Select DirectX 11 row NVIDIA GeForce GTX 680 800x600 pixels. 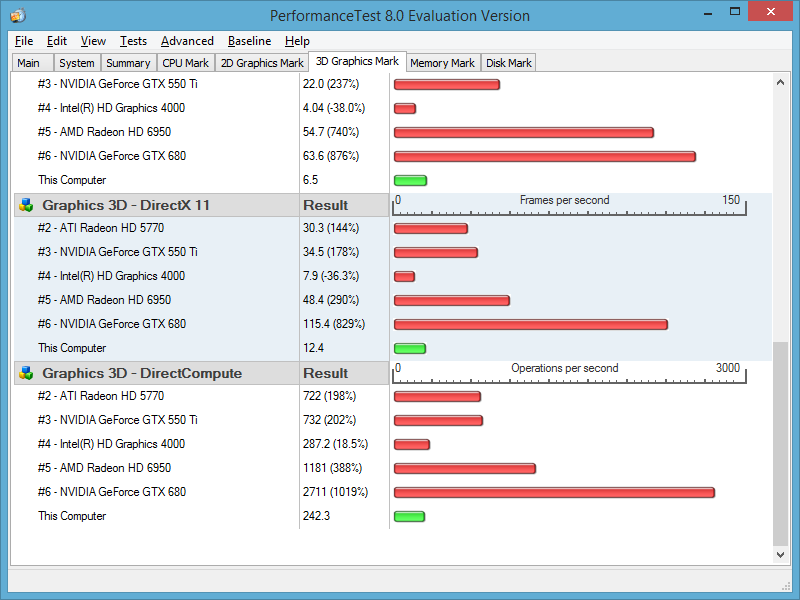(393, 324)
